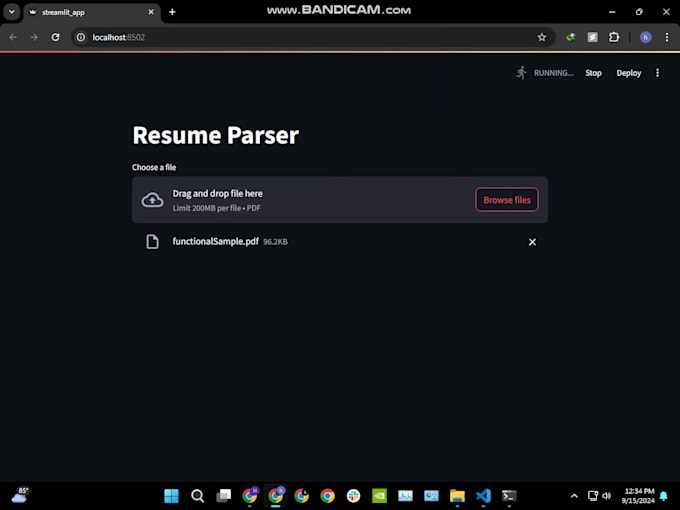Select the streamlit_app browser tab
The width and height of the screenshot is (680, 510).
90,12
